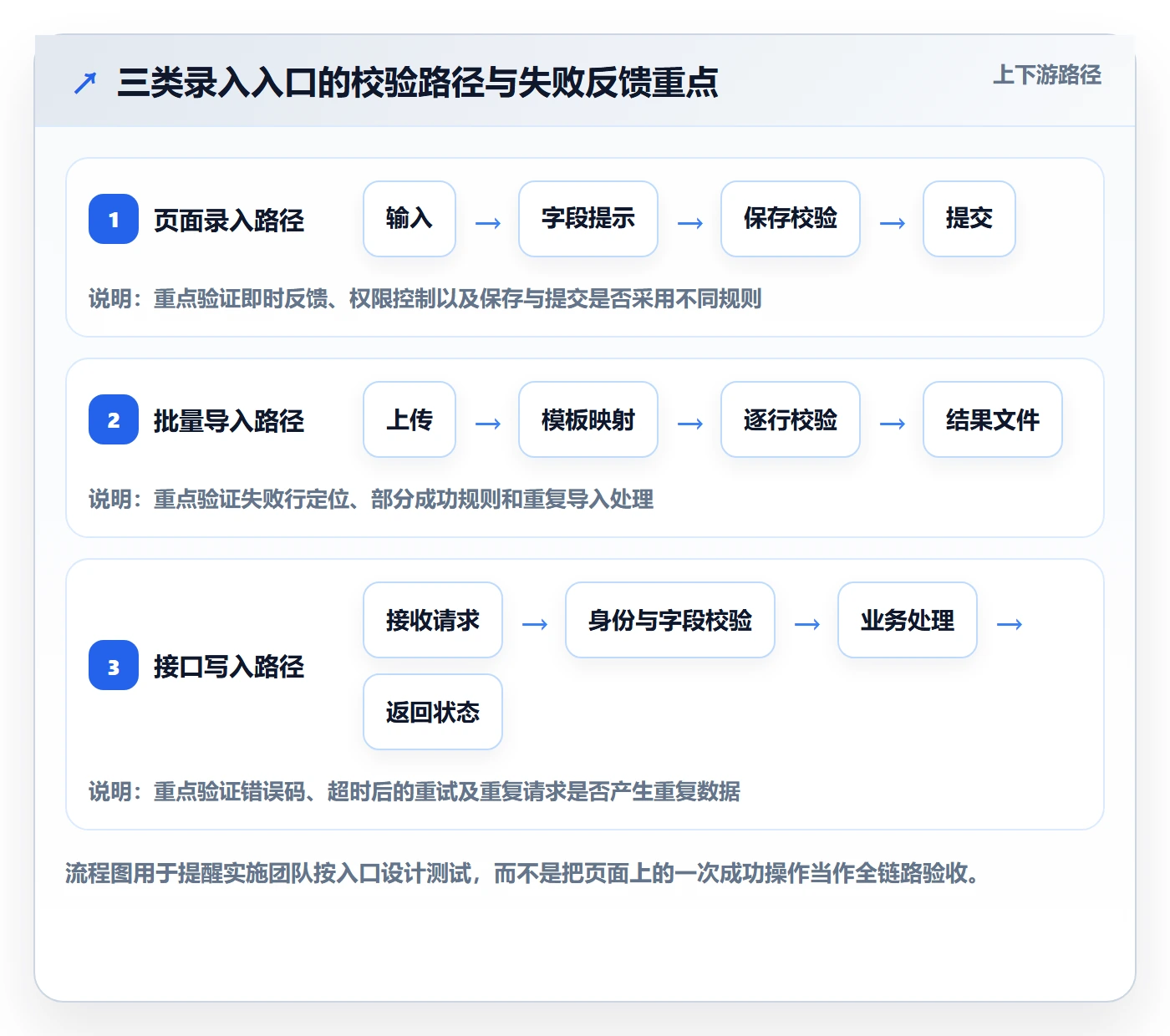Click the diagonal arrow icon beside the title
Image resolution: width=1170 pixels, height=1036 pixels.
point(85,83)
